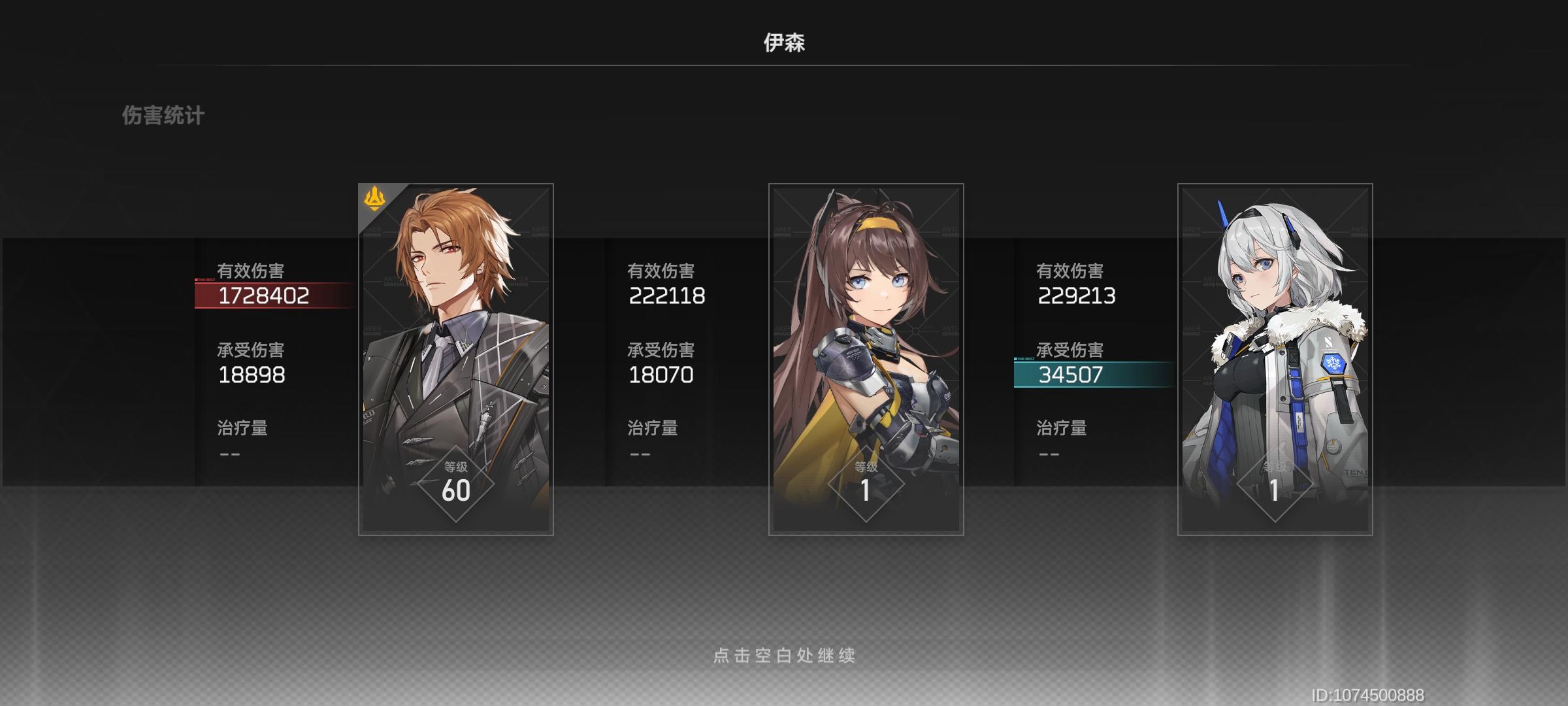
Task: Click the golden MVP crown badge
Action: 374,199
